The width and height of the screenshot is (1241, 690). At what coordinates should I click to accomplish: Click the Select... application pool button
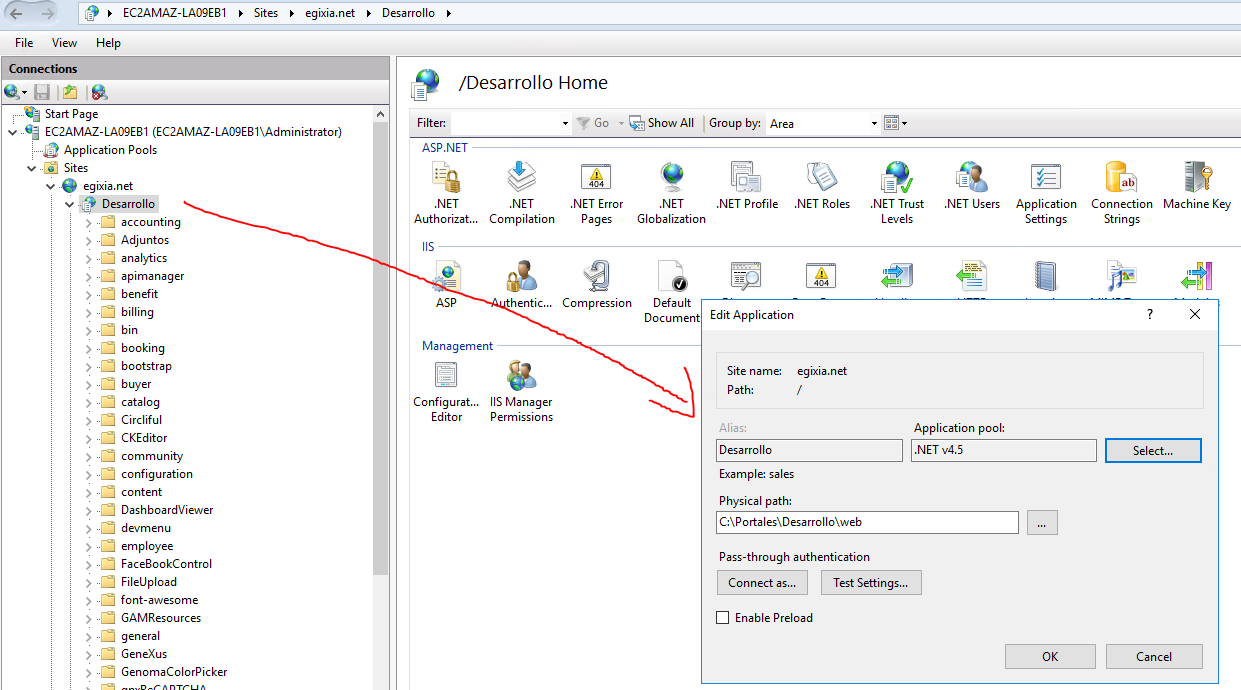pyautogui.click(x=1152, y=451)
